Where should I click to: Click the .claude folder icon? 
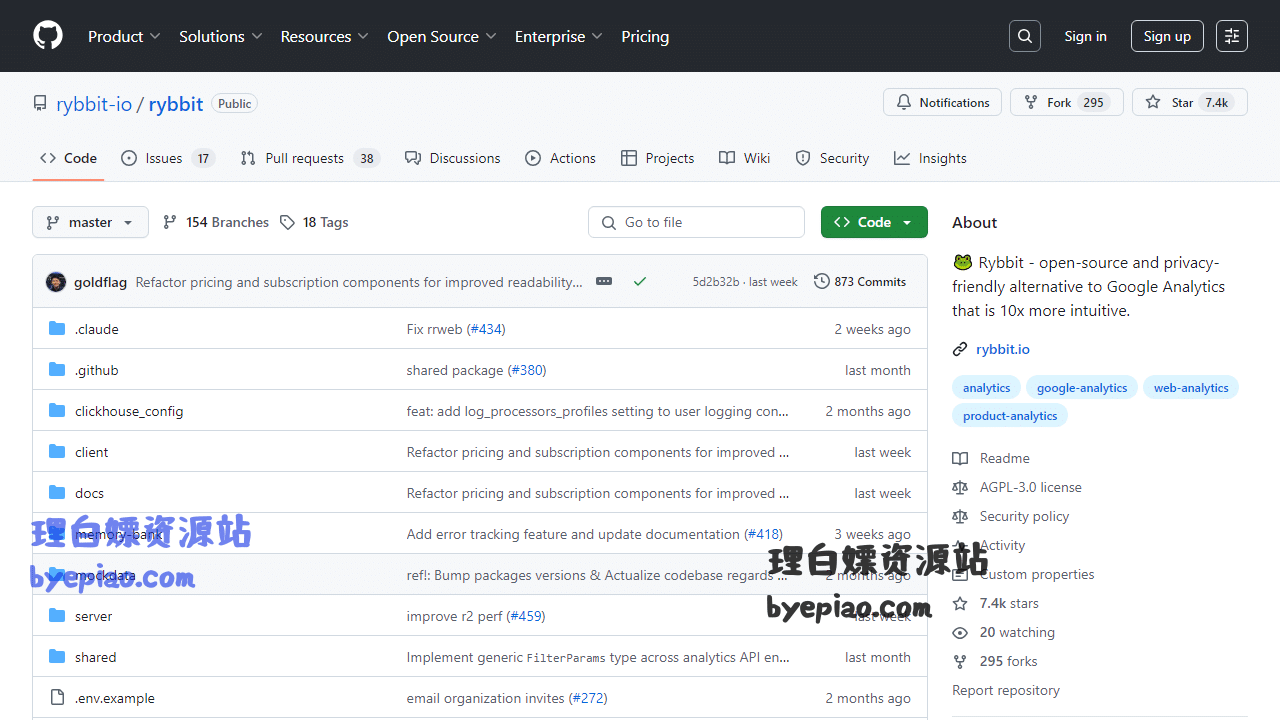[x=57, y=329]
